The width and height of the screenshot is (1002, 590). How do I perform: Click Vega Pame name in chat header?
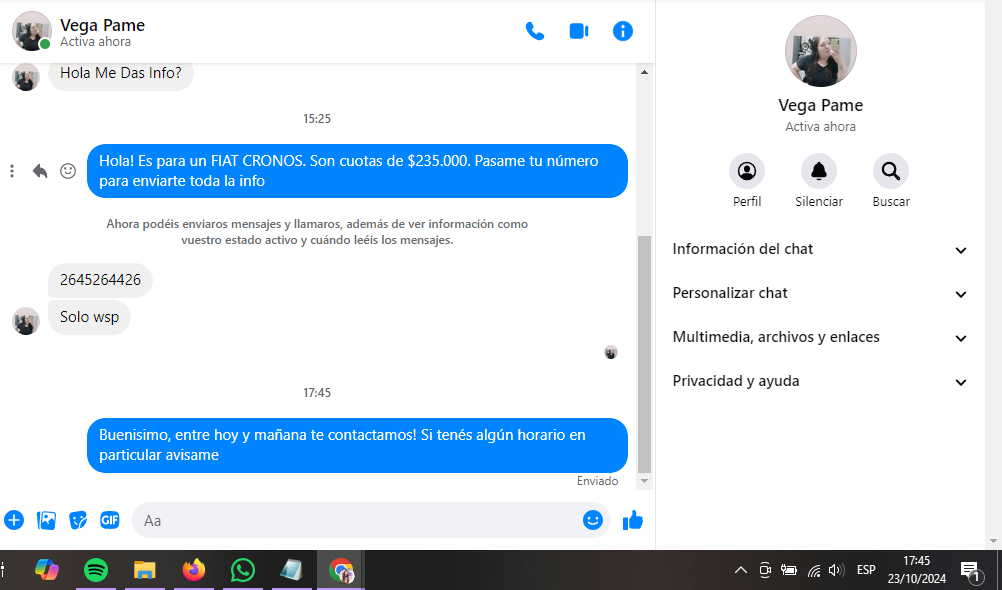click(102, 26)
